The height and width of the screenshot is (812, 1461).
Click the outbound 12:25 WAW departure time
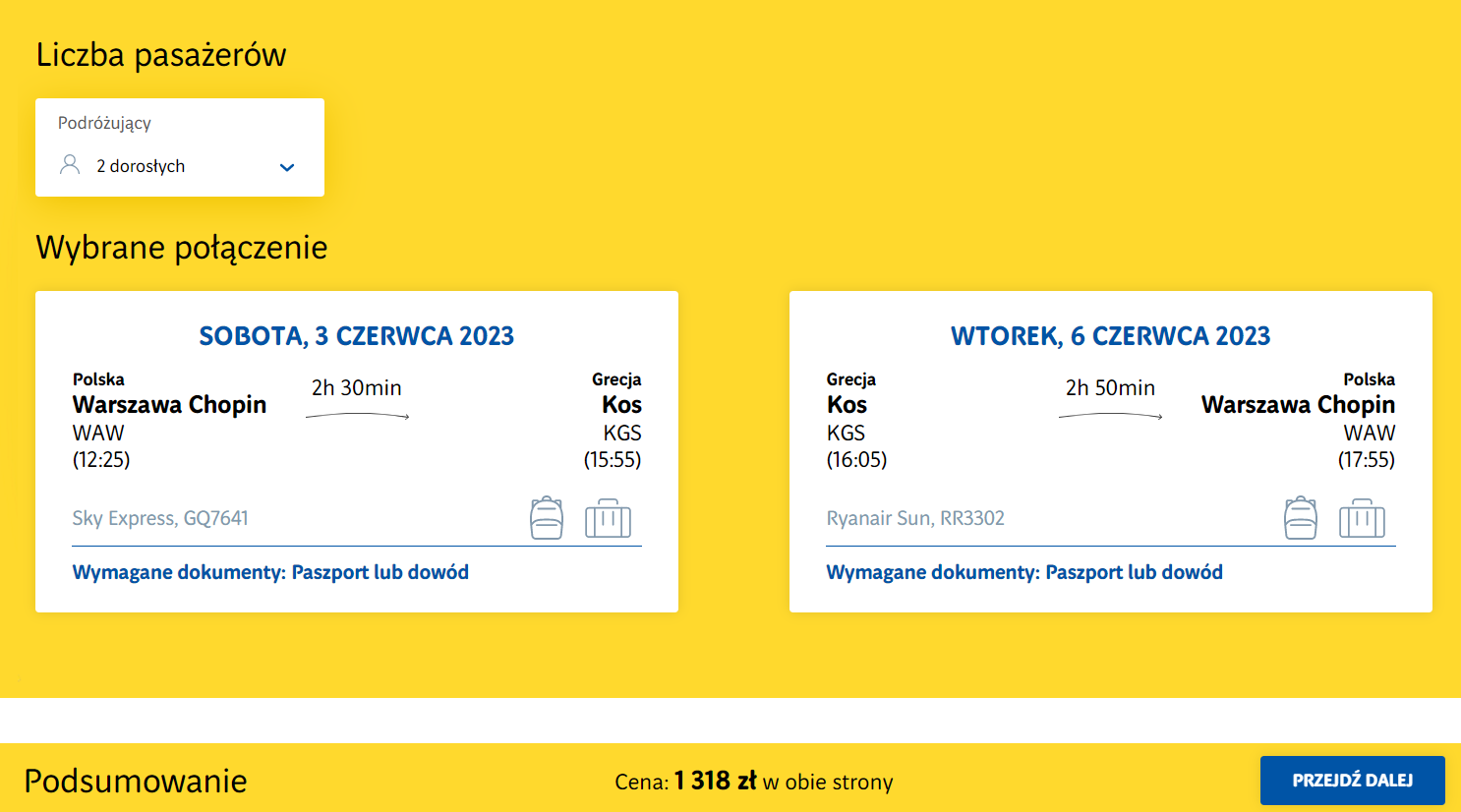[101, 459]
